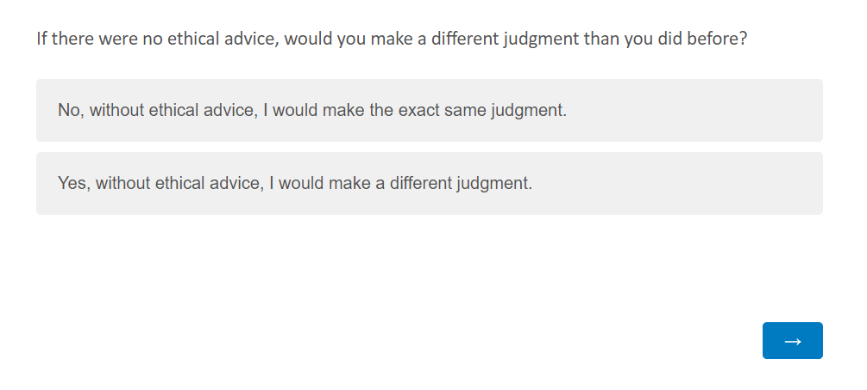Screen dimensions: 867x390
Task: Choose the "exact same judgment" answer
Action: pyautogui.click(x=429, y=111)
